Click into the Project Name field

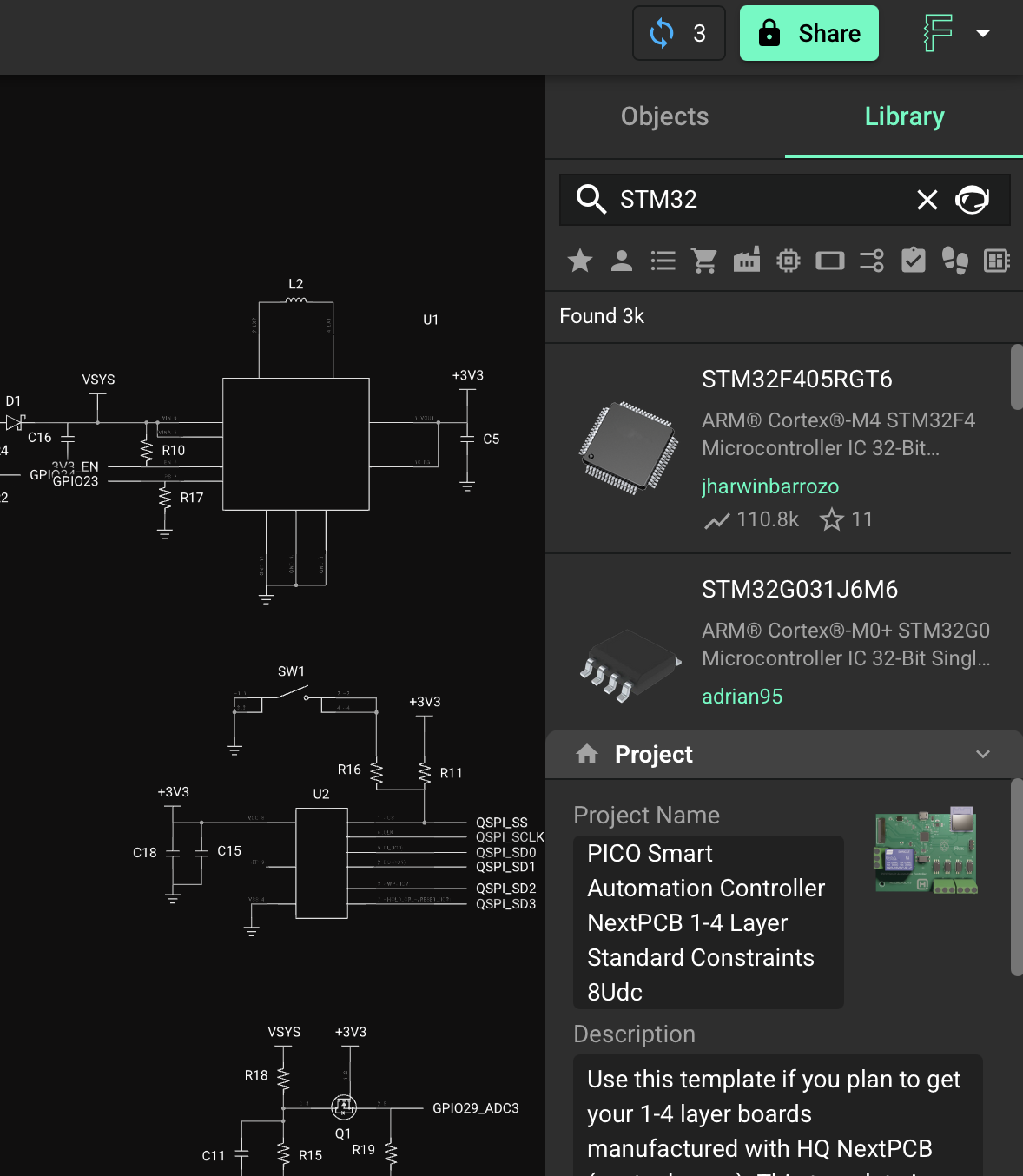[x=708, y=922]
